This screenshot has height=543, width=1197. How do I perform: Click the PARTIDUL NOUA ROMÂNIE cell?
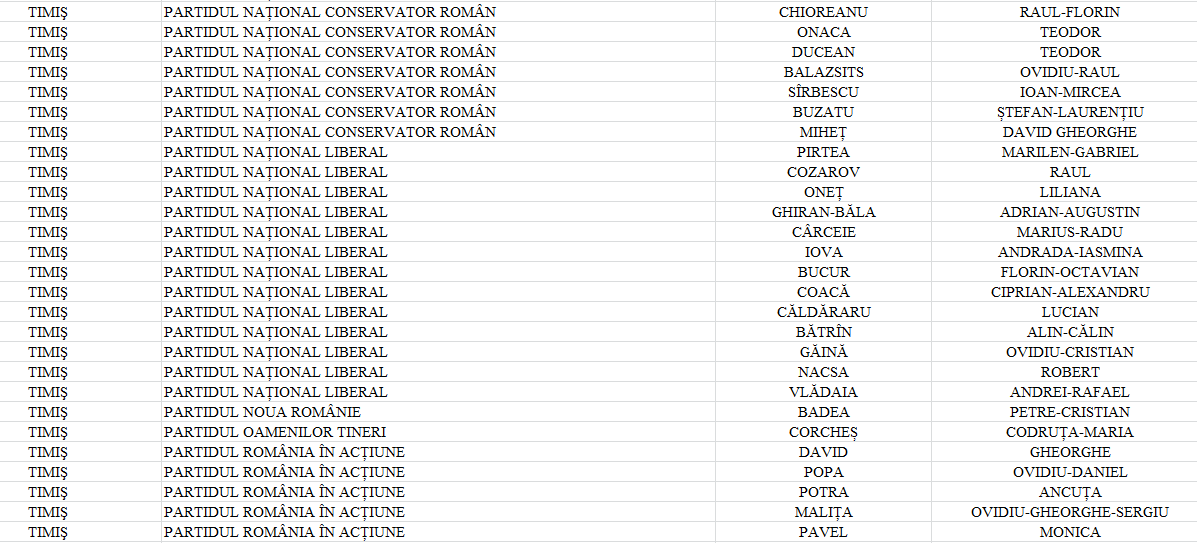pyautogui.click(x=262, y=412)
